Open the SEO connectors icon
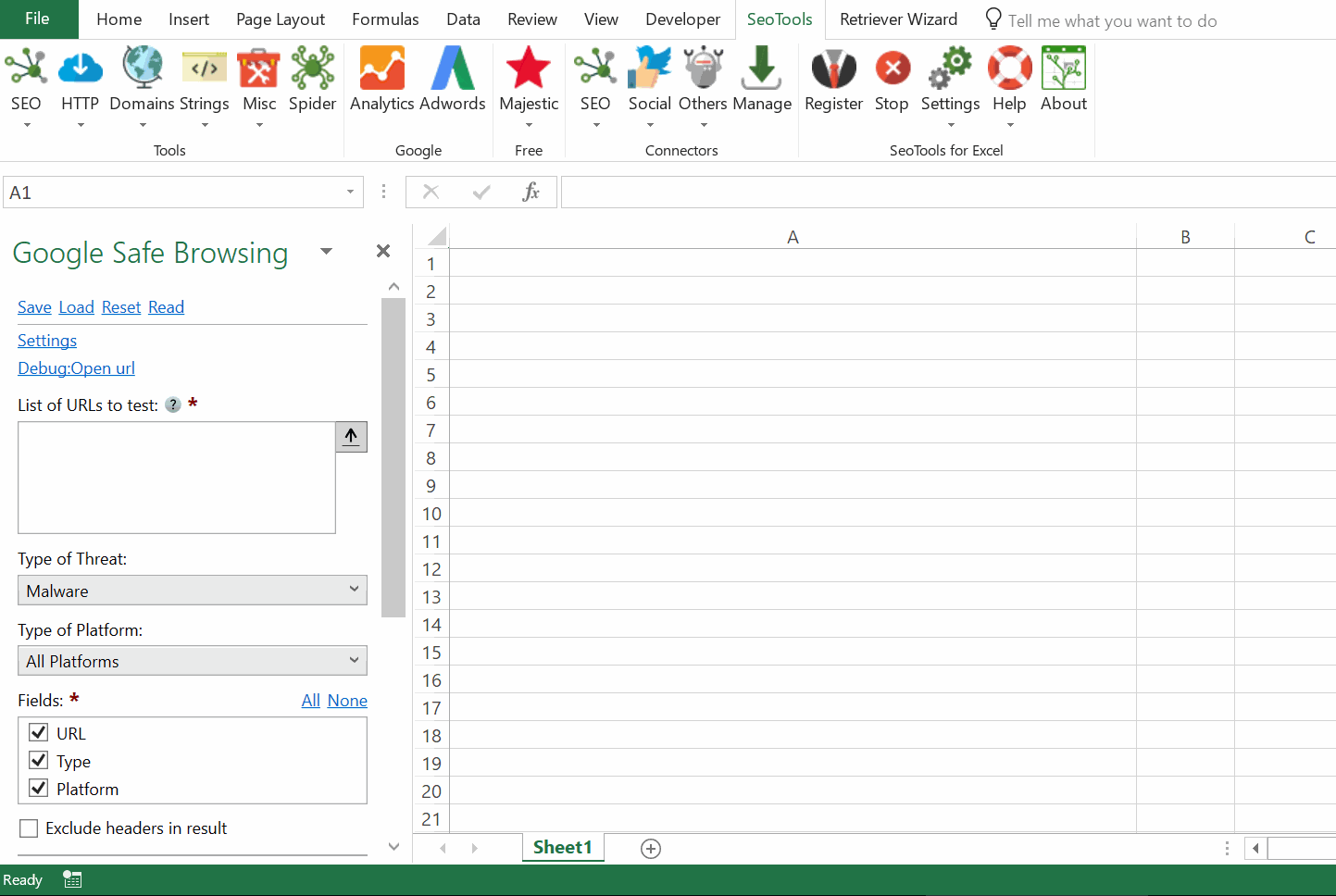This screenshot has height=896, width=1336. click(x=595, y=68)
